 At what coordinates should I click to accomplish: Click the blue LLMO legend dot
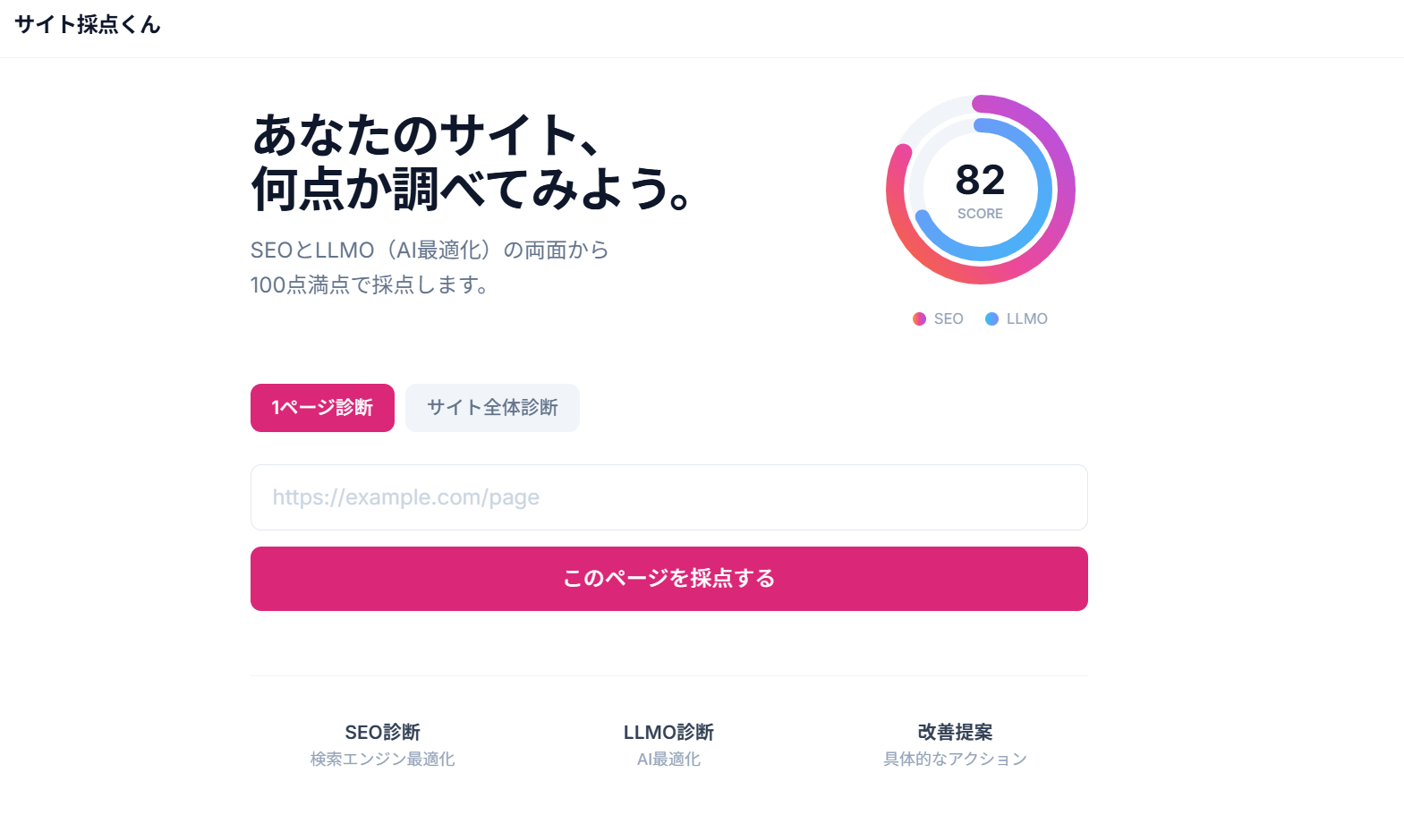(991, 319)
